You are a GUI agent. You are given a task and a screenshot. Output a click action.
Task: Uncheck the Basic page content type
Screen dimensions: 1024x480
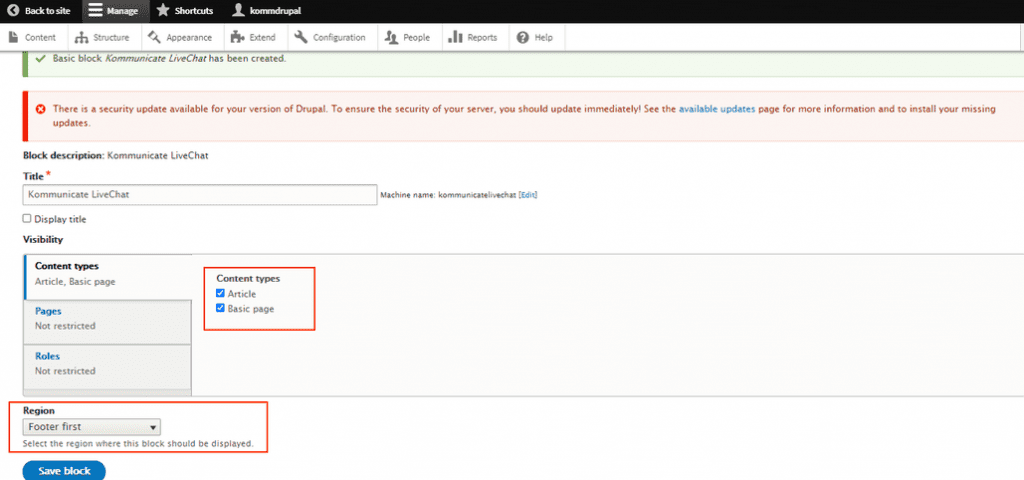coord(220,308)
